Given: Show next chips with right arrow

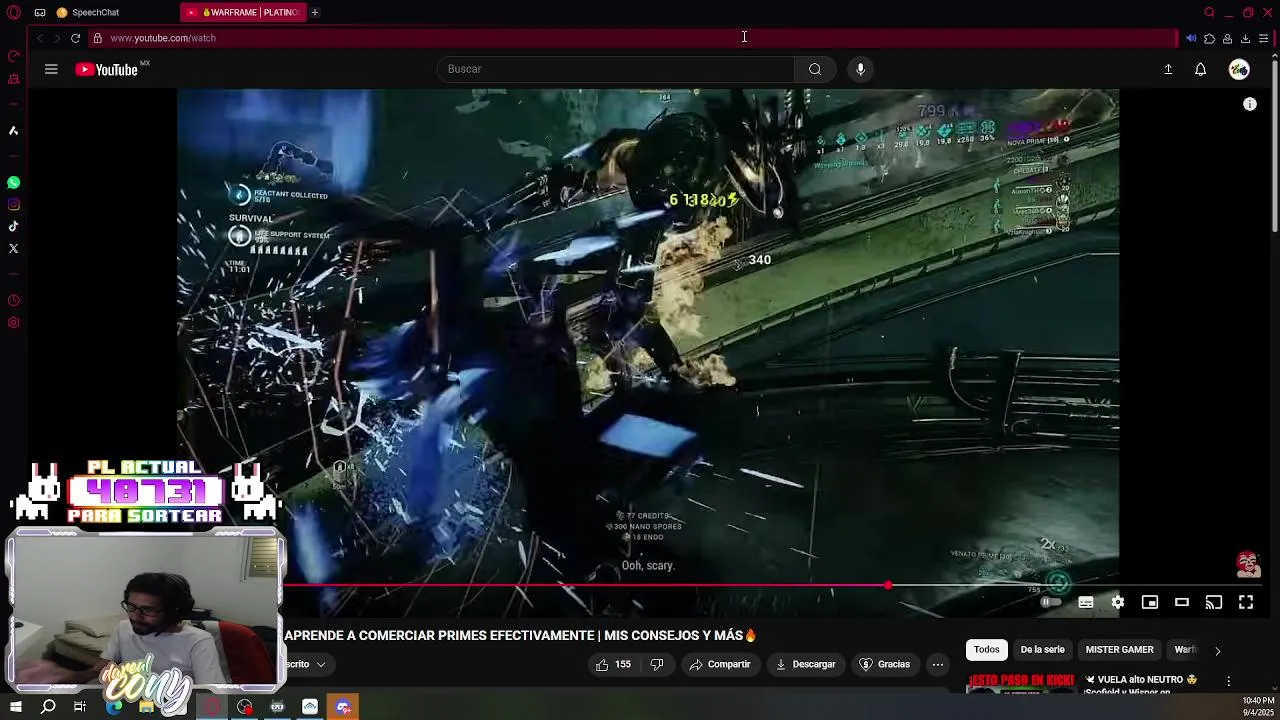Looking at the screenshot, I should 1217,650.
